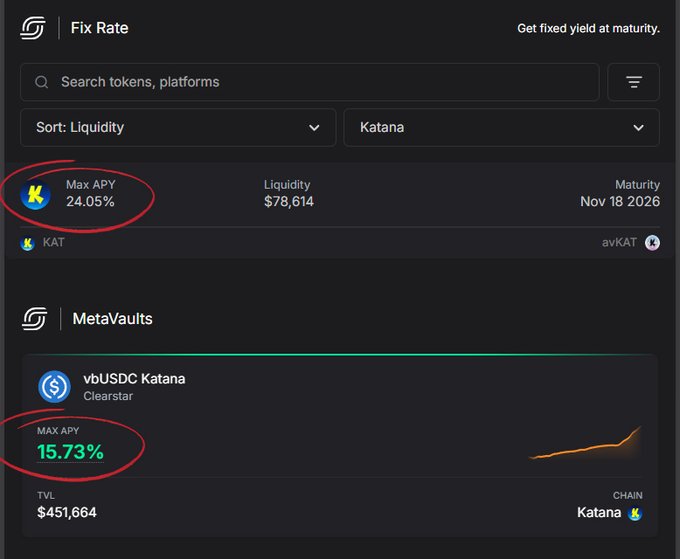Expand the Katana chain dropdown
680x559 pixels.
pyautogui.click(x=502, y=127)
